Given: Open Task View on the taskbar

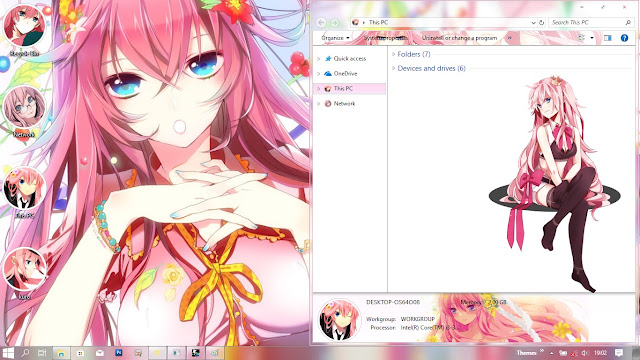Looking at the screenshot, I should click(x=42, y=353).
